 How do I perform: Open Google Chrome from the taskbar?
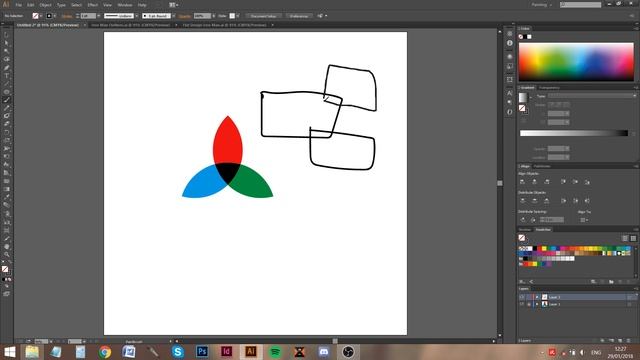coord(105,351)
